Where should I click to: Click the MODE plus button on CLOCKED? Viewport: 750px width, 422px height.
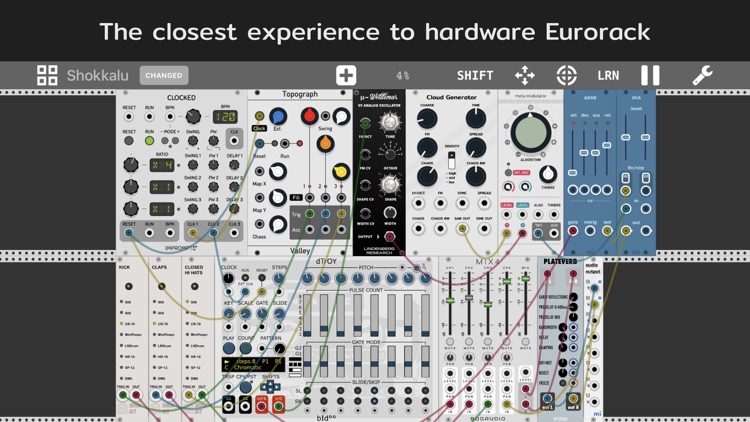click(x=175, y=141)
